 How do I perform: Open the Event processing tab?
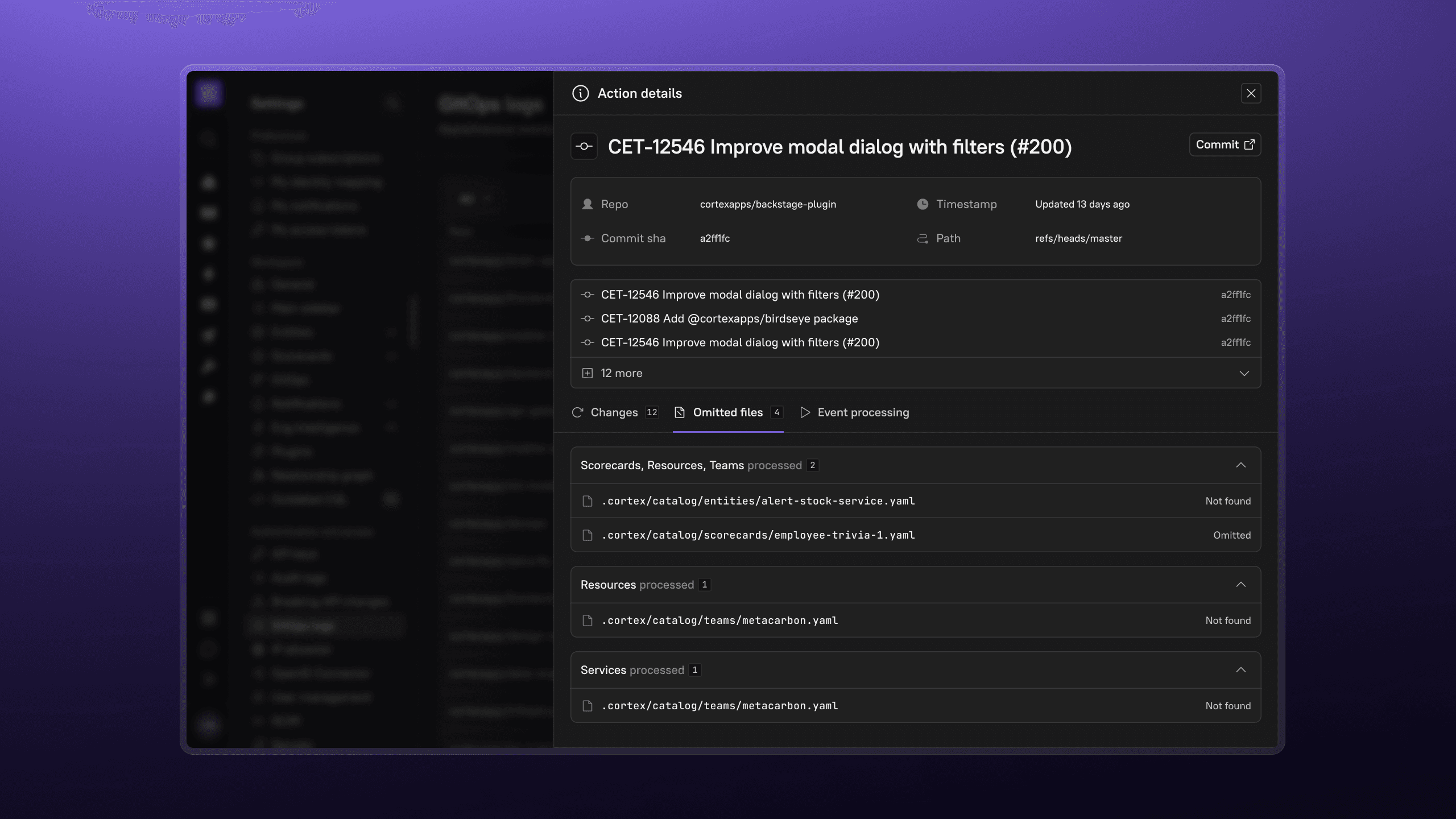click(854, 412)
